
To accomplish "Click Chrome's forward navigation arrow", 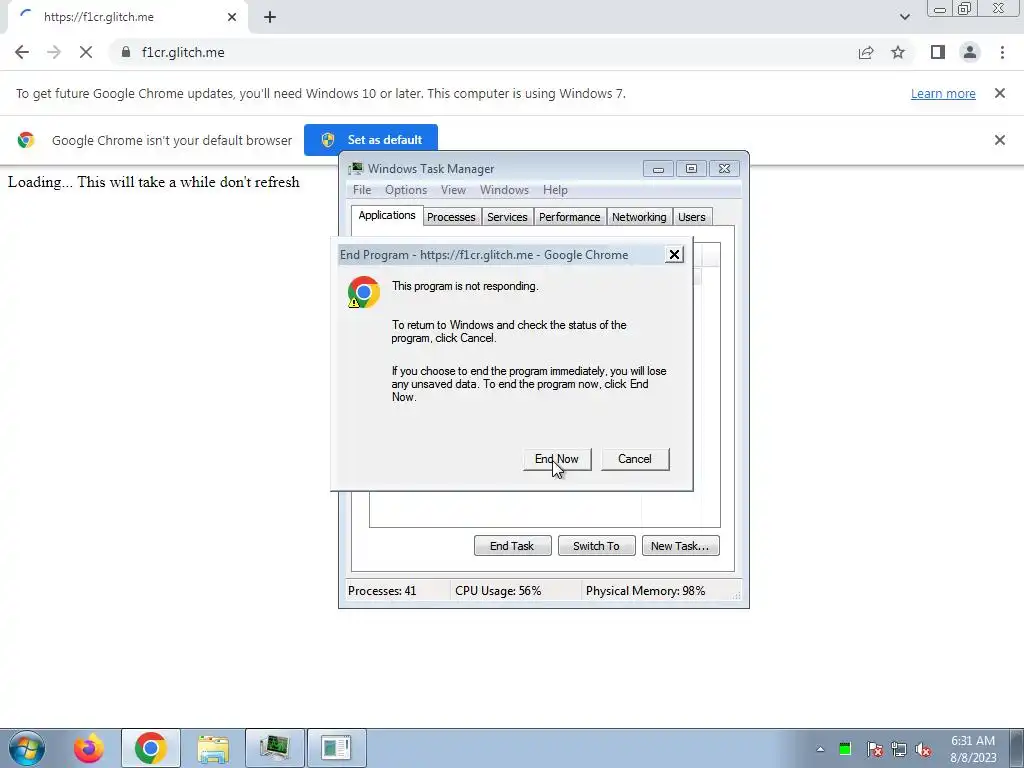I will click(54, 52).
